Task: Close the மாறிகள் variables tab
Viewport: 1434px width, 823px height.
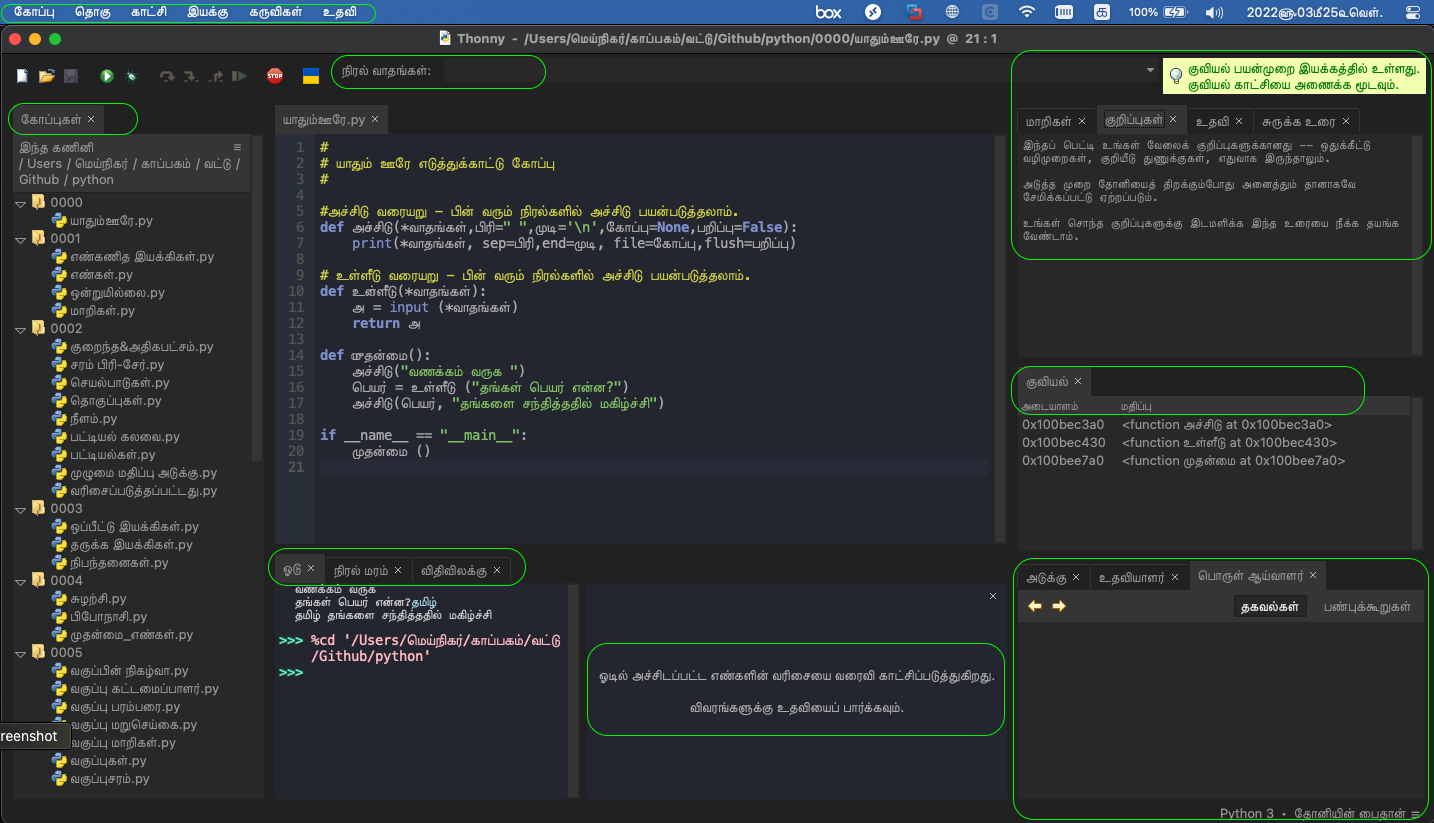Action: 1081,121
